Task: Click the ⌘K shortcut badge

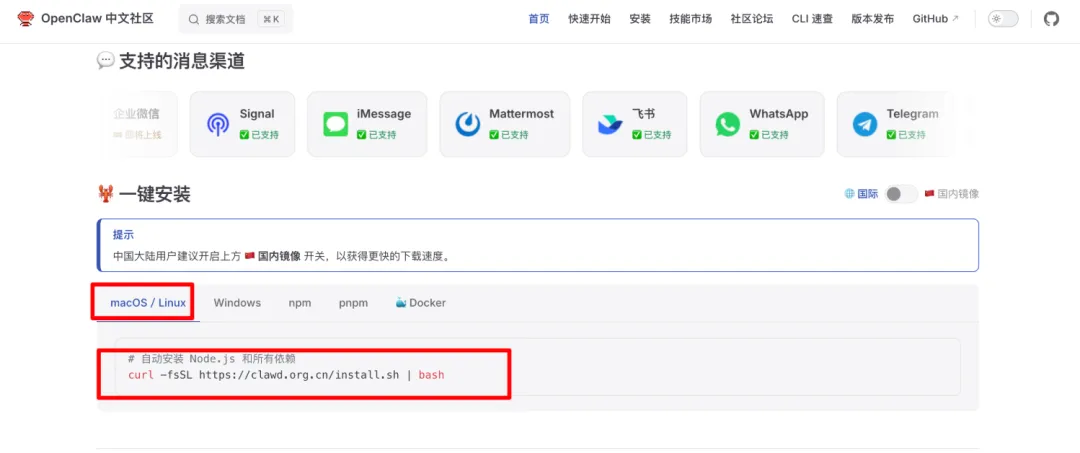Action: [x=271, y=19]
